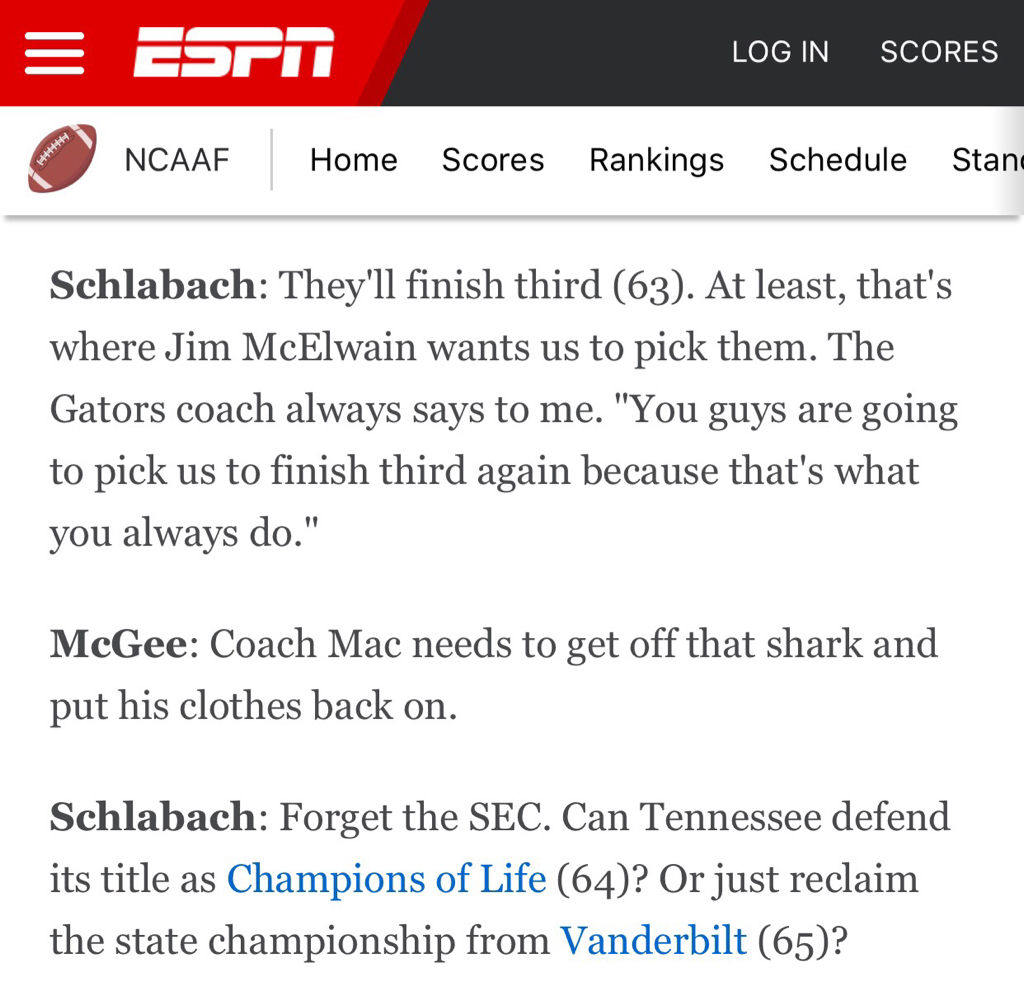Select the partially visible Standings tab

coord(986,160)
